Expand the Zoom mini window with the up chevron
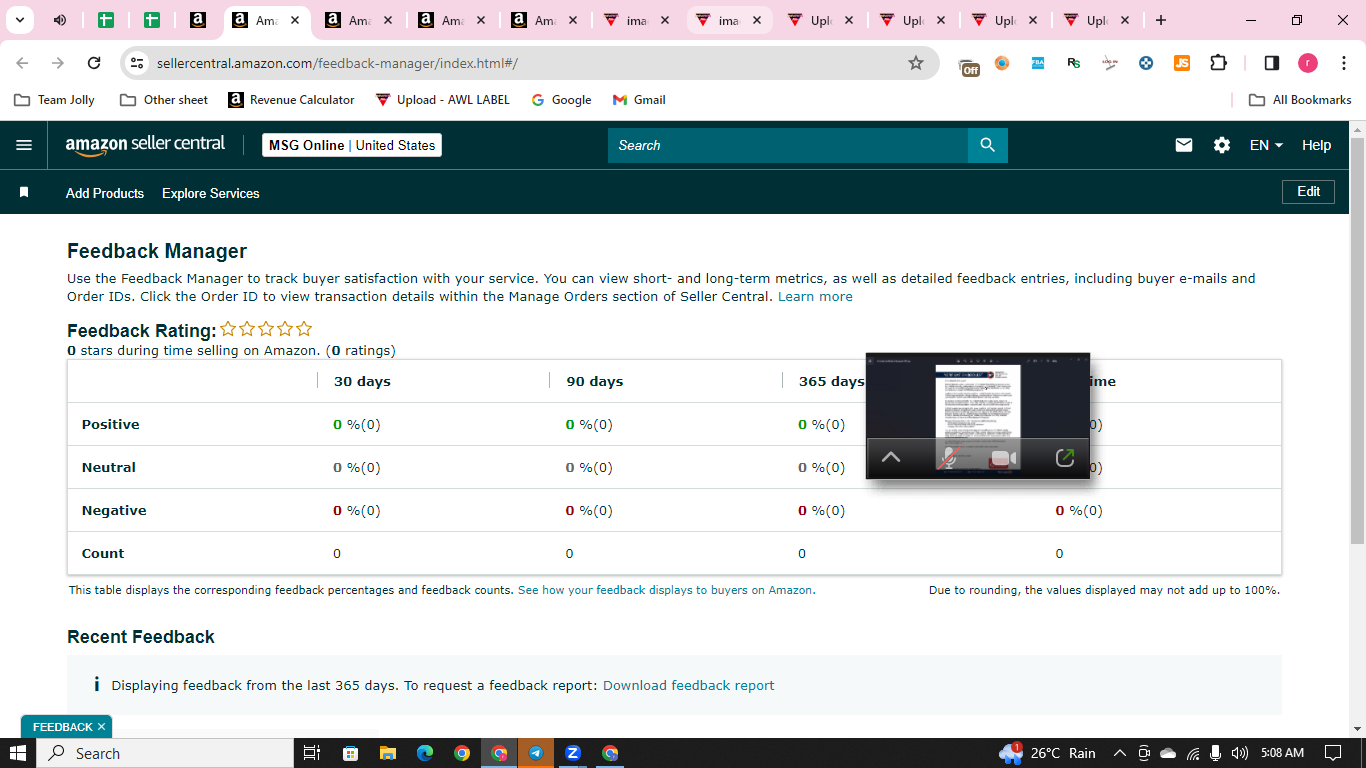Screen dimensions: 1366x768 (x=890, y=457)
